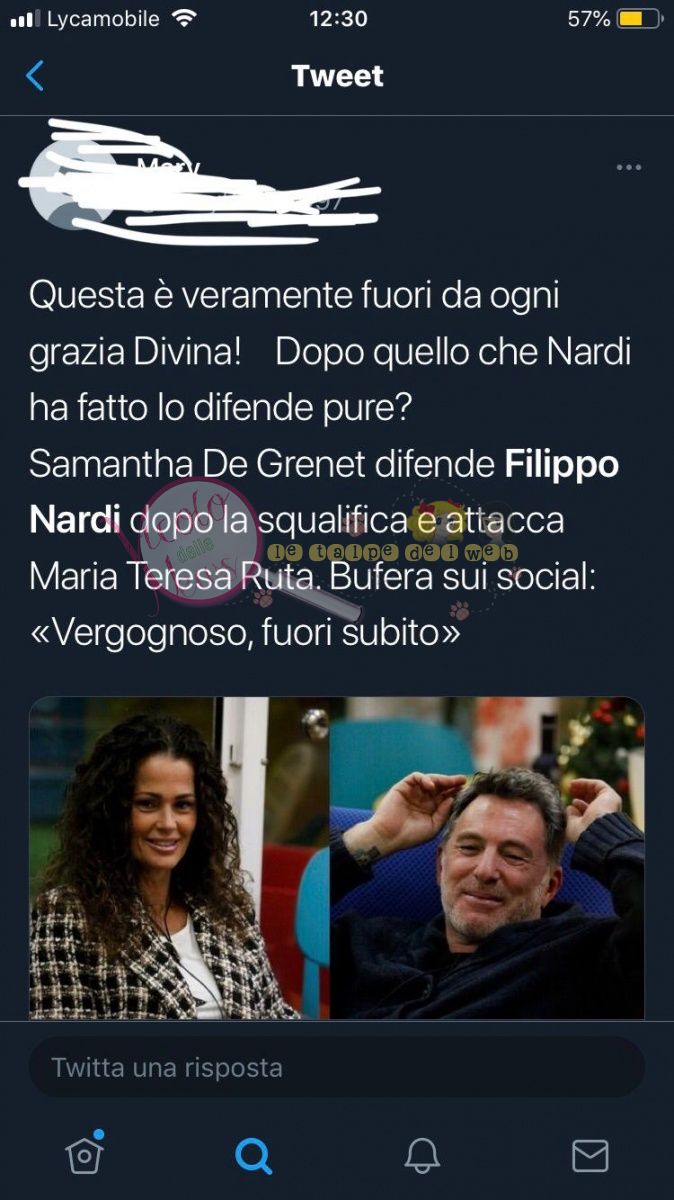Tap the Wi-Fi status icon

pyautogui.click(x=183, y=19)
